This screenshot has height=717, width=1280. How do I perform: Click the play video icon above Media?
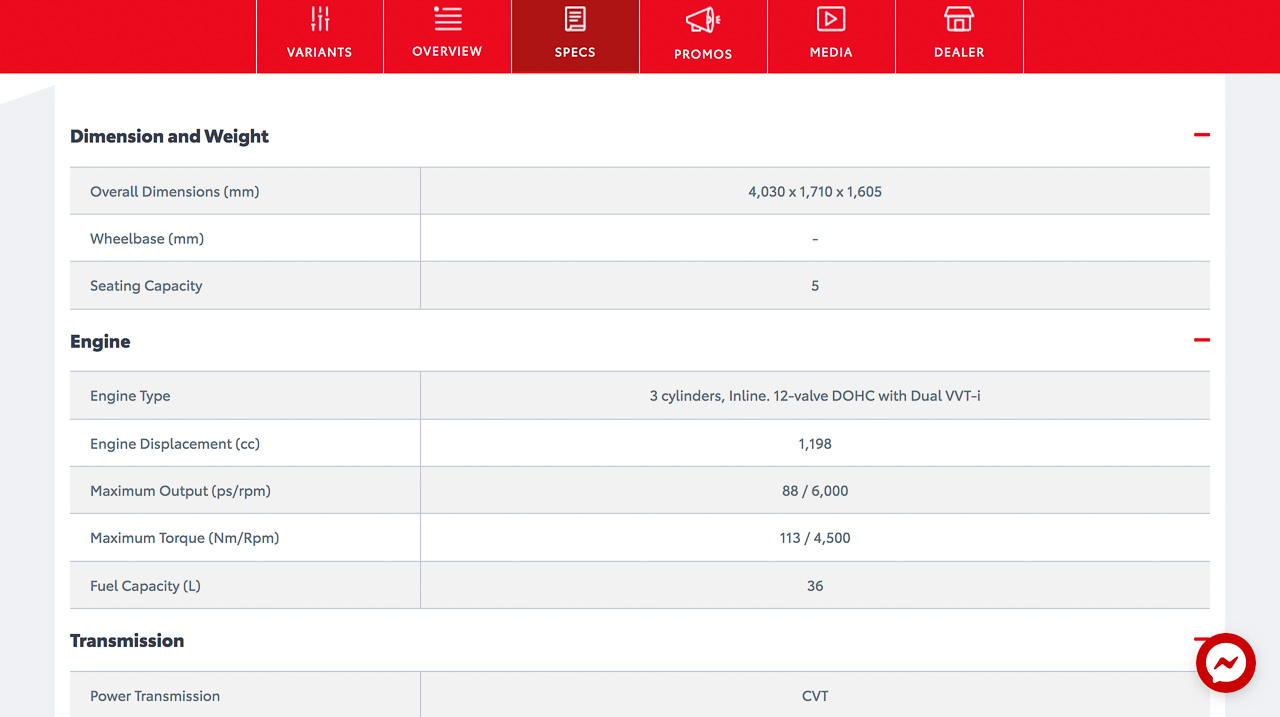point(831,19)
